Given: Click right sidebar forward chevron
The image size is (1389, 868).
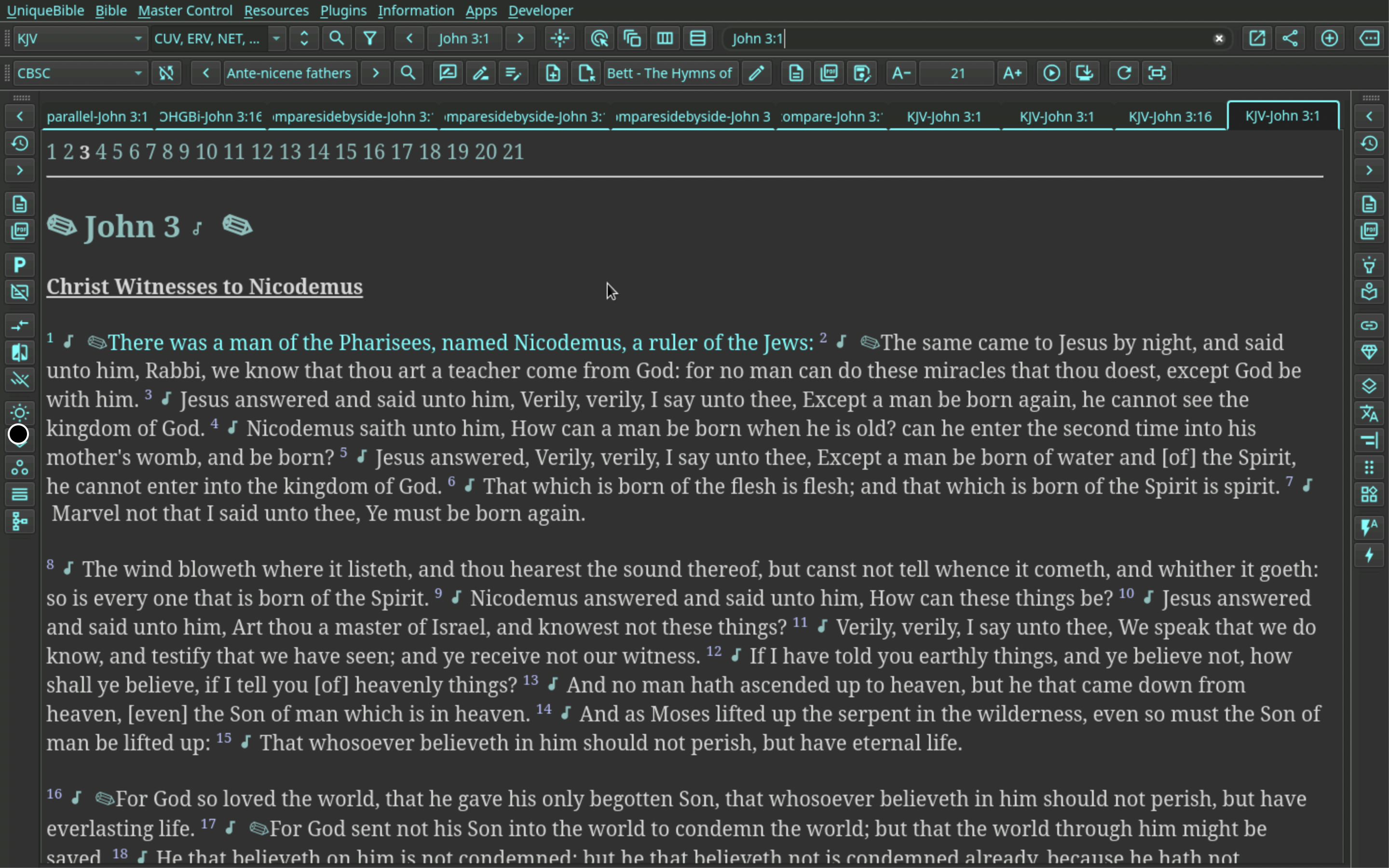Looking at the screenshot, I should (1370, 171).
